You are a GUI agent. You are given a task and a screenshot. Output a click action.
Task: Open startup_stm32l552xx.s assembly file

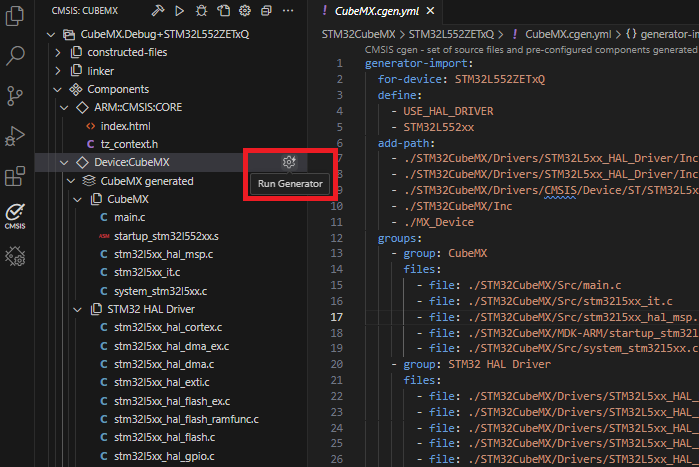[x=165, y=236]
